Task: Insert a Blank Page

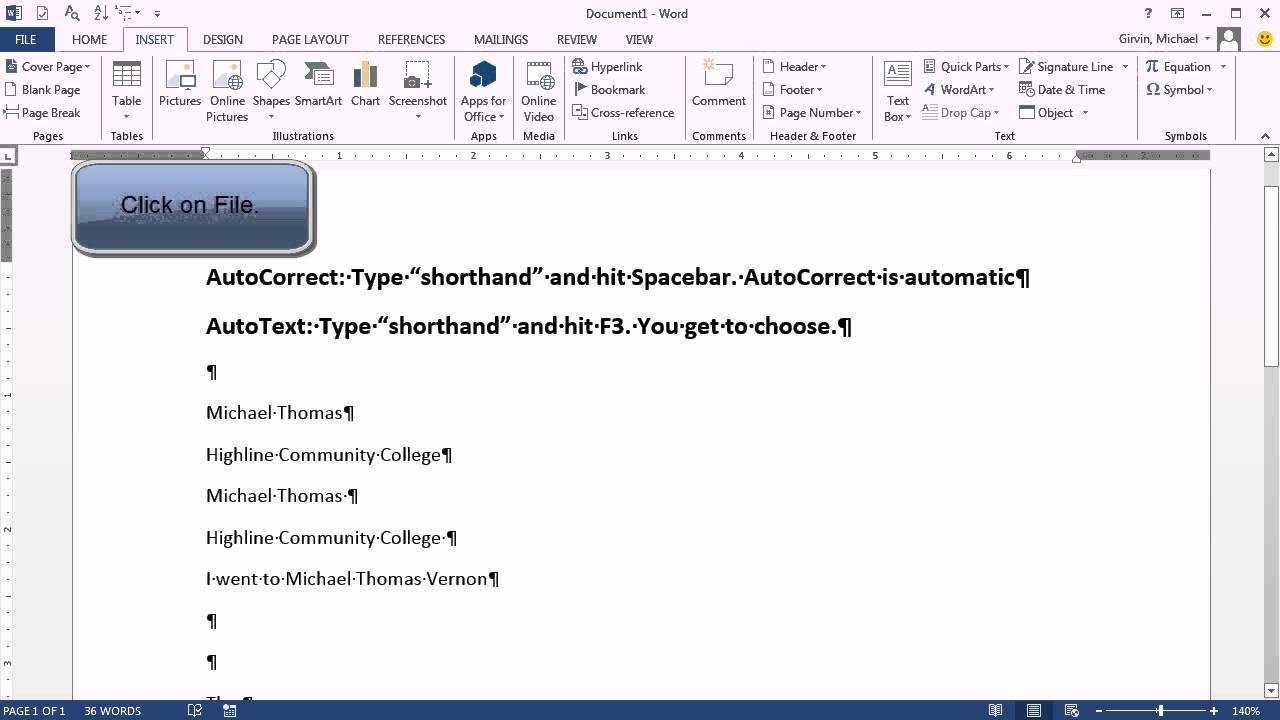Action: 43,89
